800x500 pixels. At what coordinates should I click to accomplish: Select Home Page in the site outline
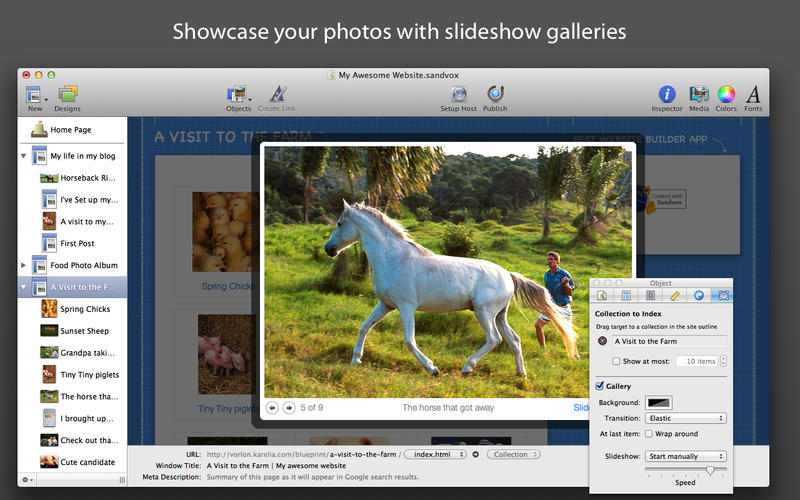[x=70, y=130]
